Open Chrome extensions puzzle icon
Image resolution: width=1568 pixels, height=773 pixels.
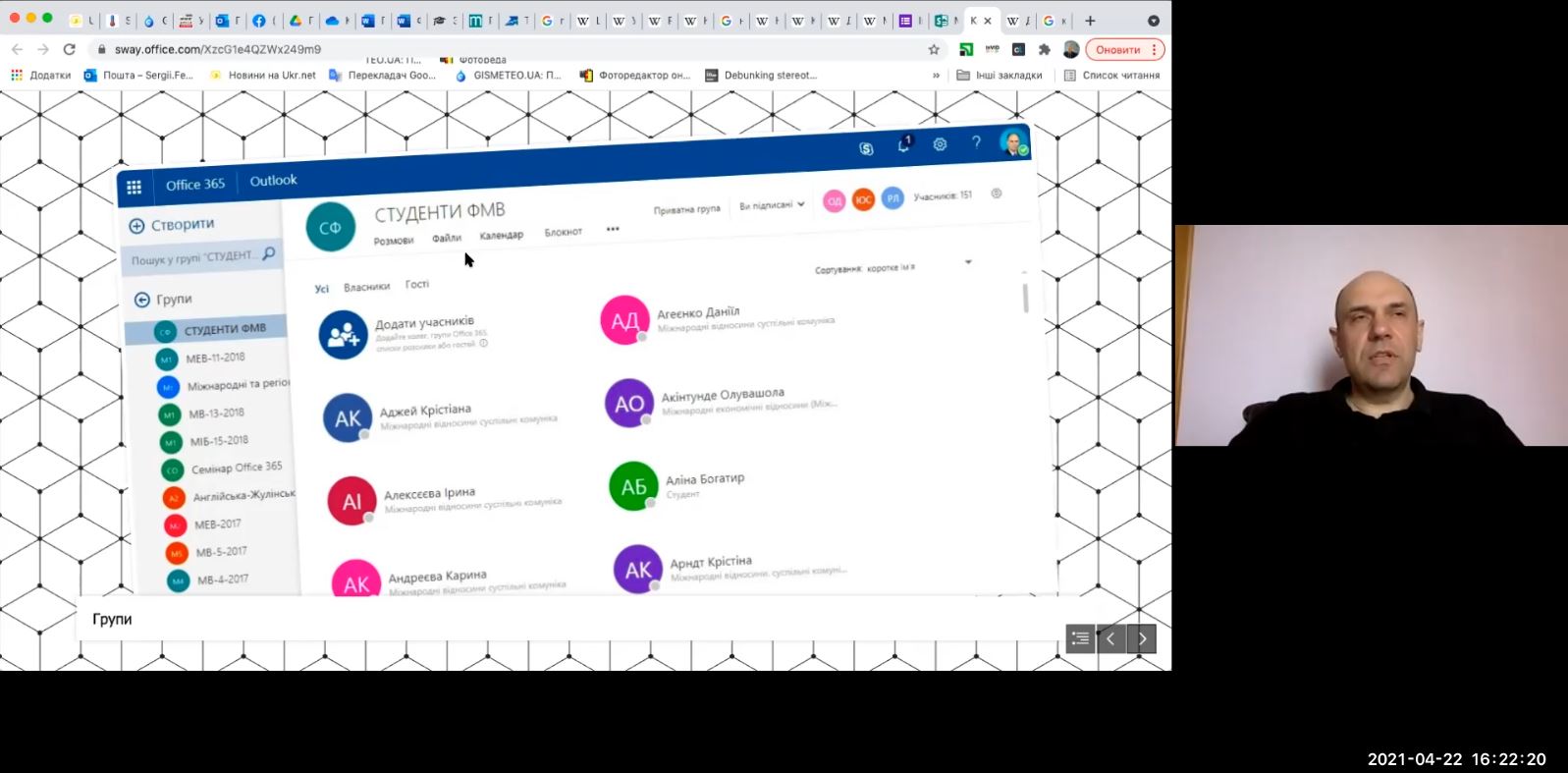pos(1044,49)
